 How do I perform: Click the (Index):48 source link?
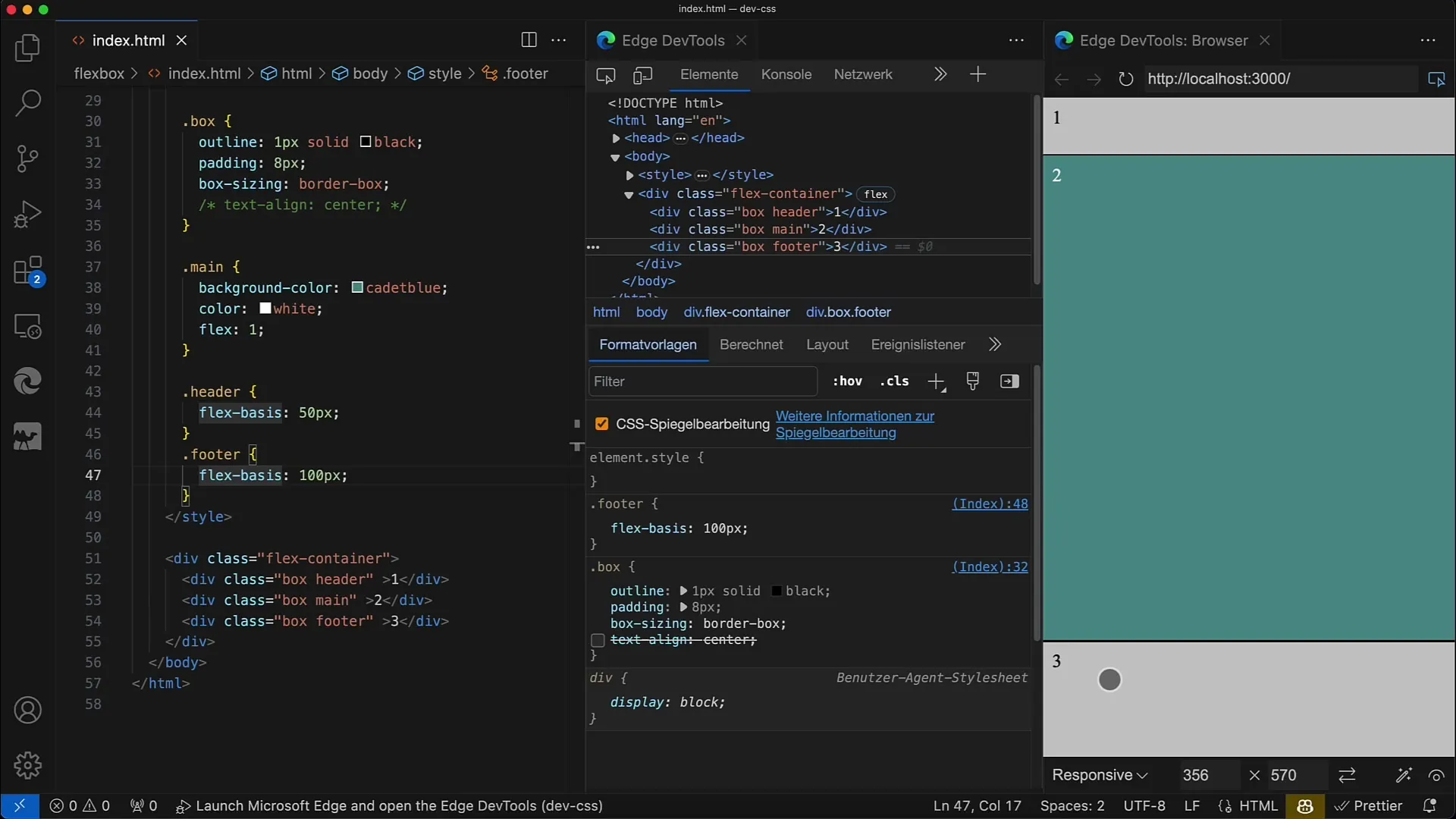pos(989,503)
